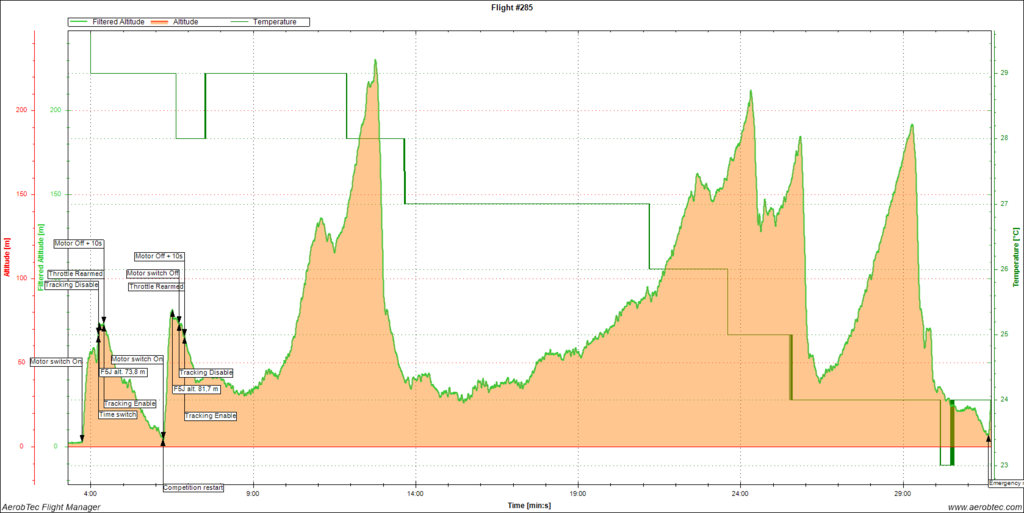Select the Competition restart marker label

pos(193,488)
